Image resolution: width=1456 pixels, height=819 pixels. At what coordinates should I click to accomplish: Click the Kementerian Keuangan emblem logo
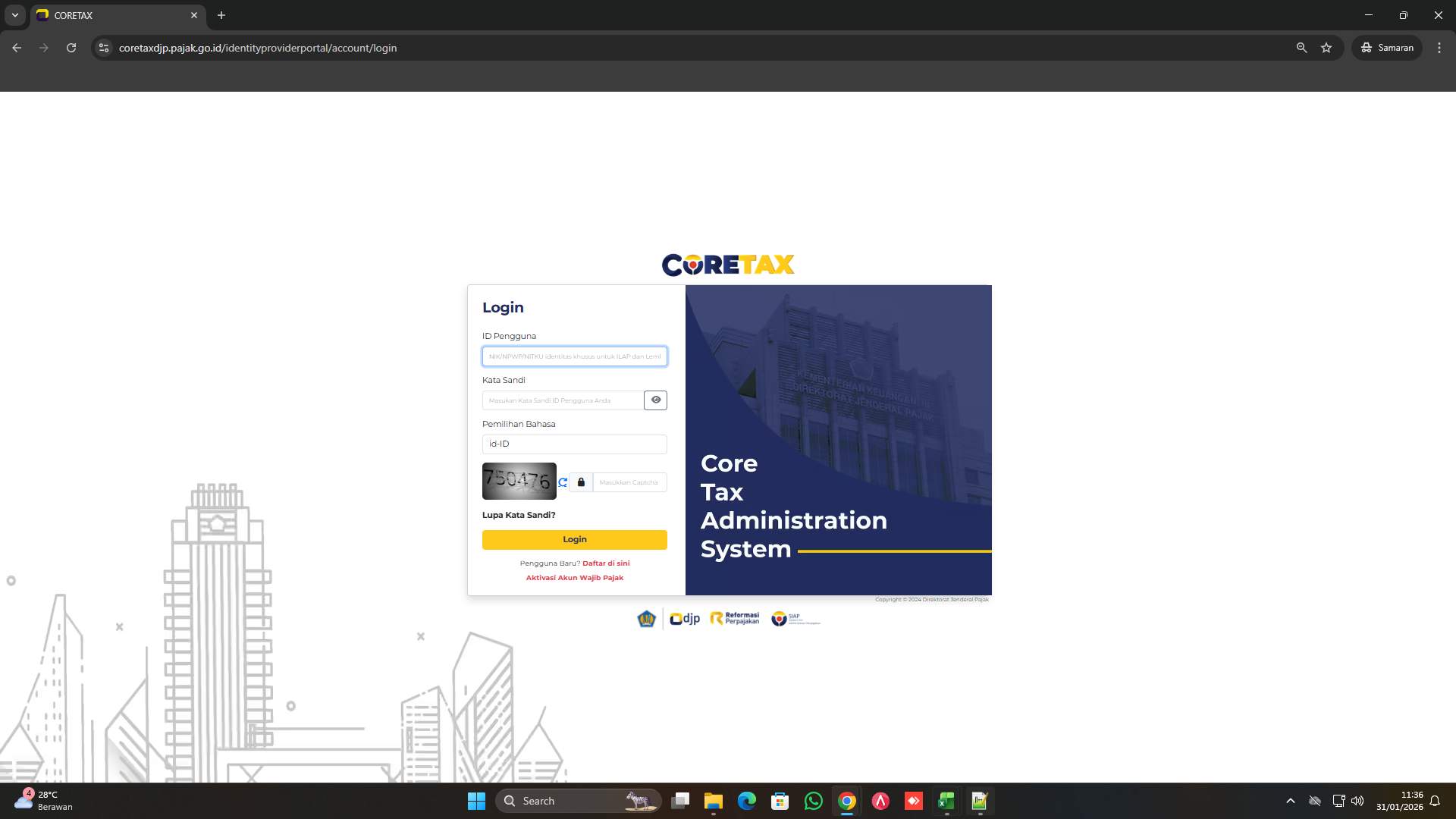(646, 619)
